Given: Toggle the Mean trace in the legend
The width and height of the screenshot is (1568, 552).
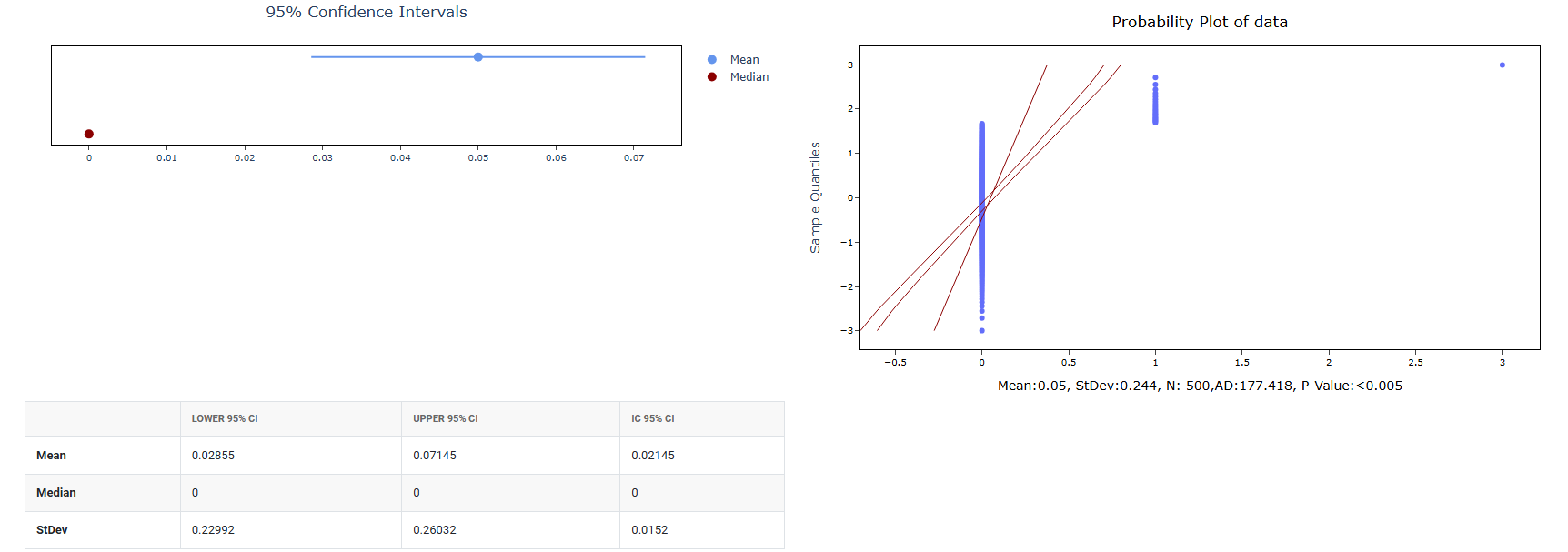Looking at the screenshot, I should (743, 60).
